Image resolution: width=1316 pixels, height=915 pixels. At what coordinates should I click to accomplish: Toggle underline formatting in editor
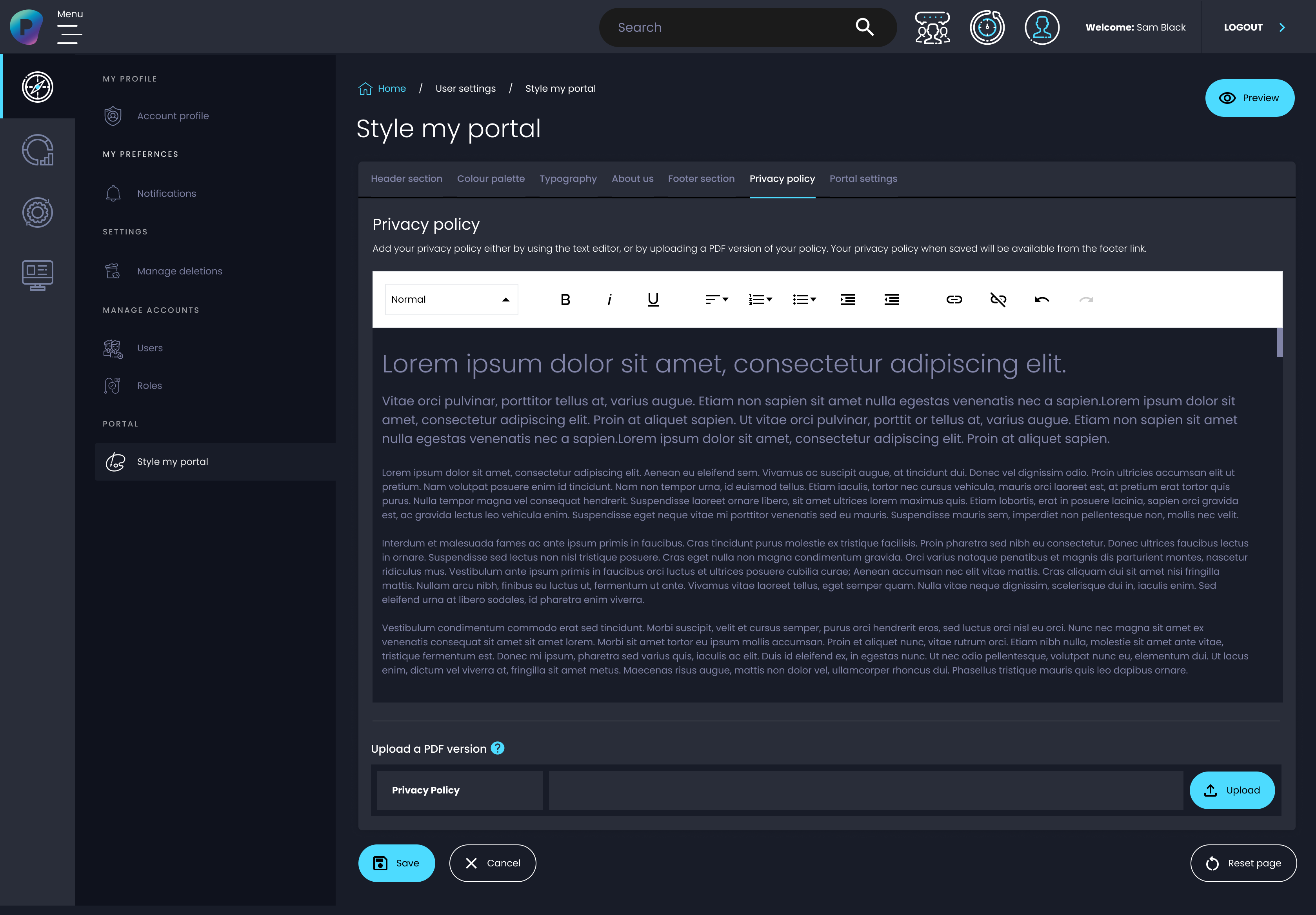click(x=653, y=300)
